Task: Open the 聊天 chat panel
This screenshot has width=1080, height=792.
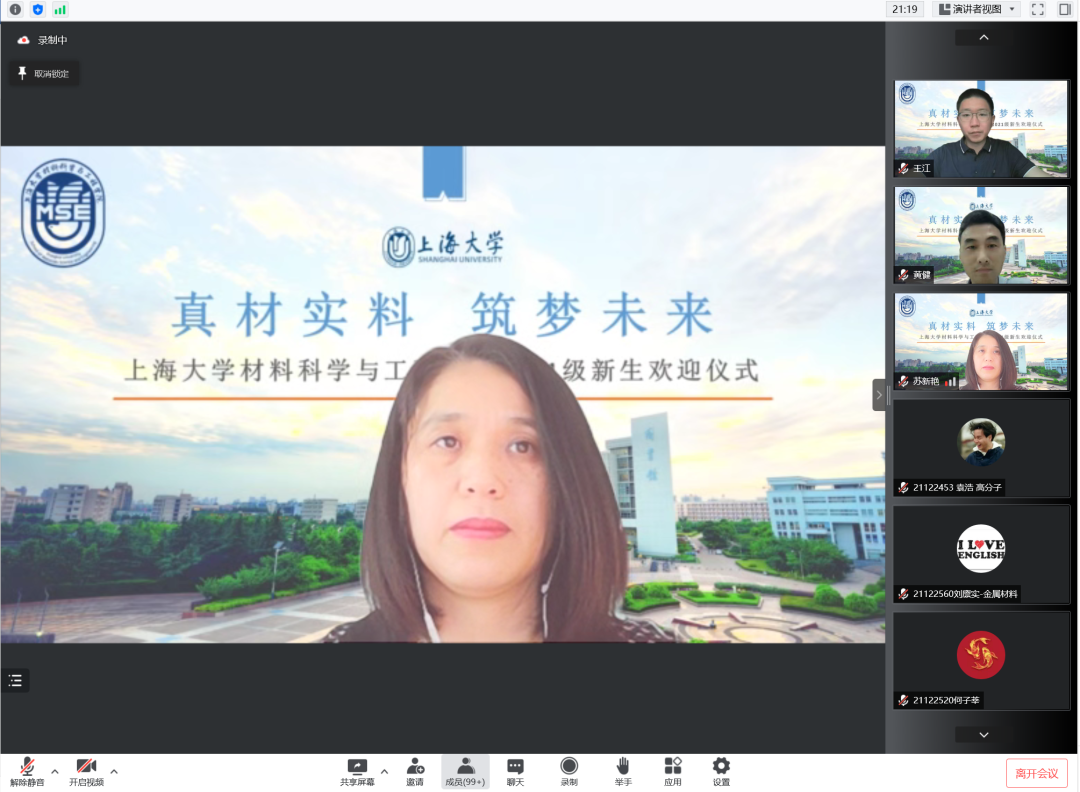Action: 515,771
